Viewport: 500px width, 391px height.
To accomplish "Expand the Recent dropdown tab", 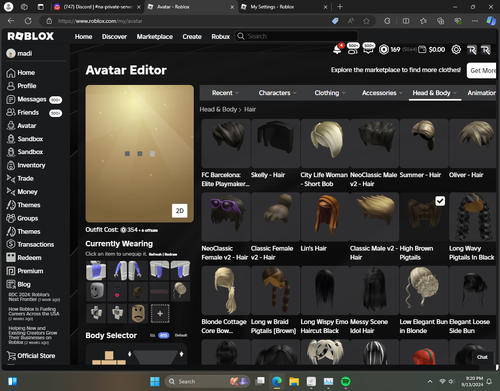I will point(225,93).
